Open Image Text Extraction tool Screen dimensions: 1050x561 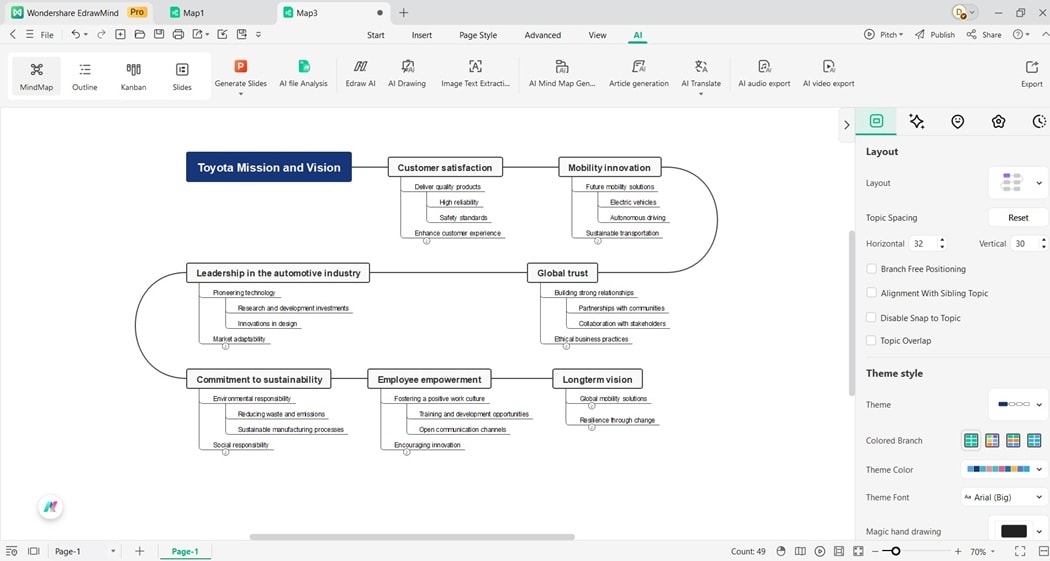pos(475,74)
